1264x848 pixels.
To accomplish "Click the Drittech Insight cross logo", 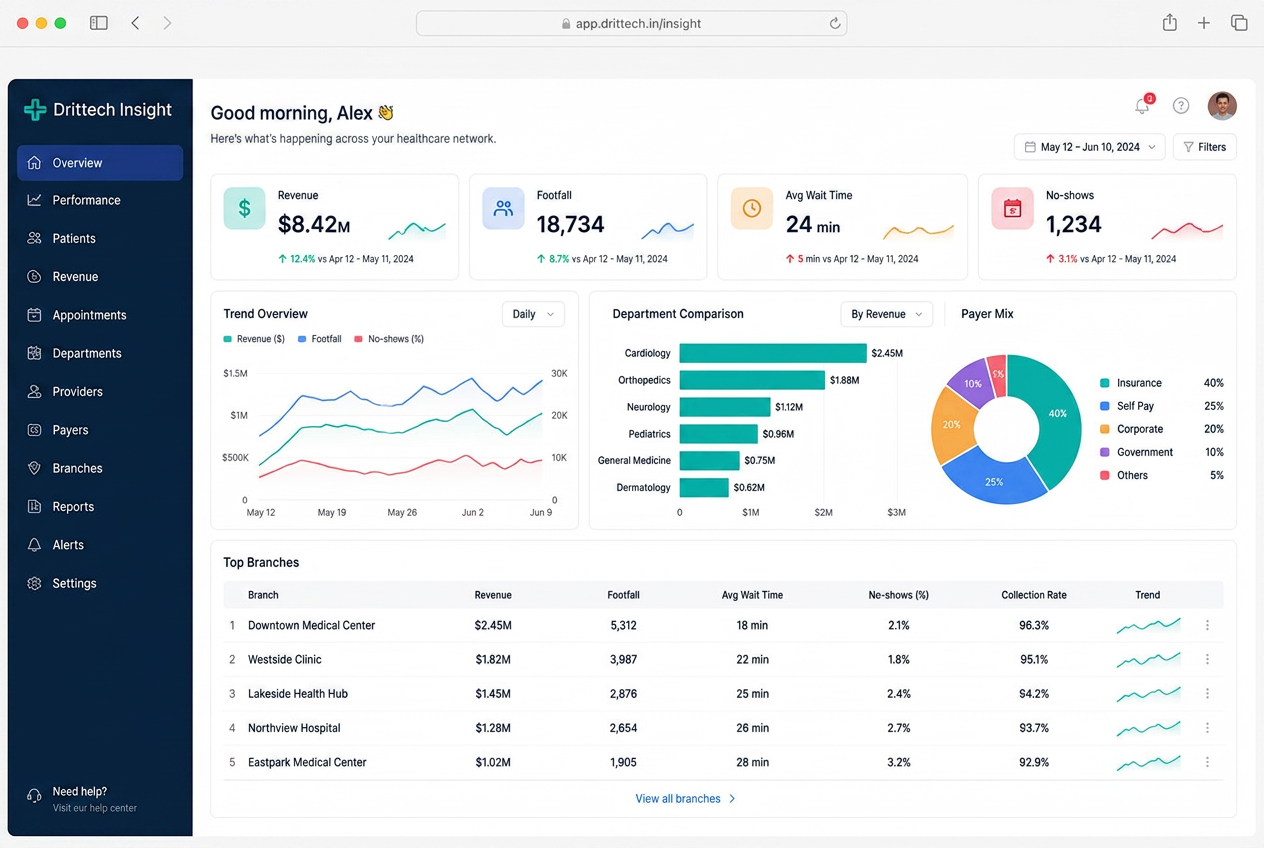I will tap(35, 110).
